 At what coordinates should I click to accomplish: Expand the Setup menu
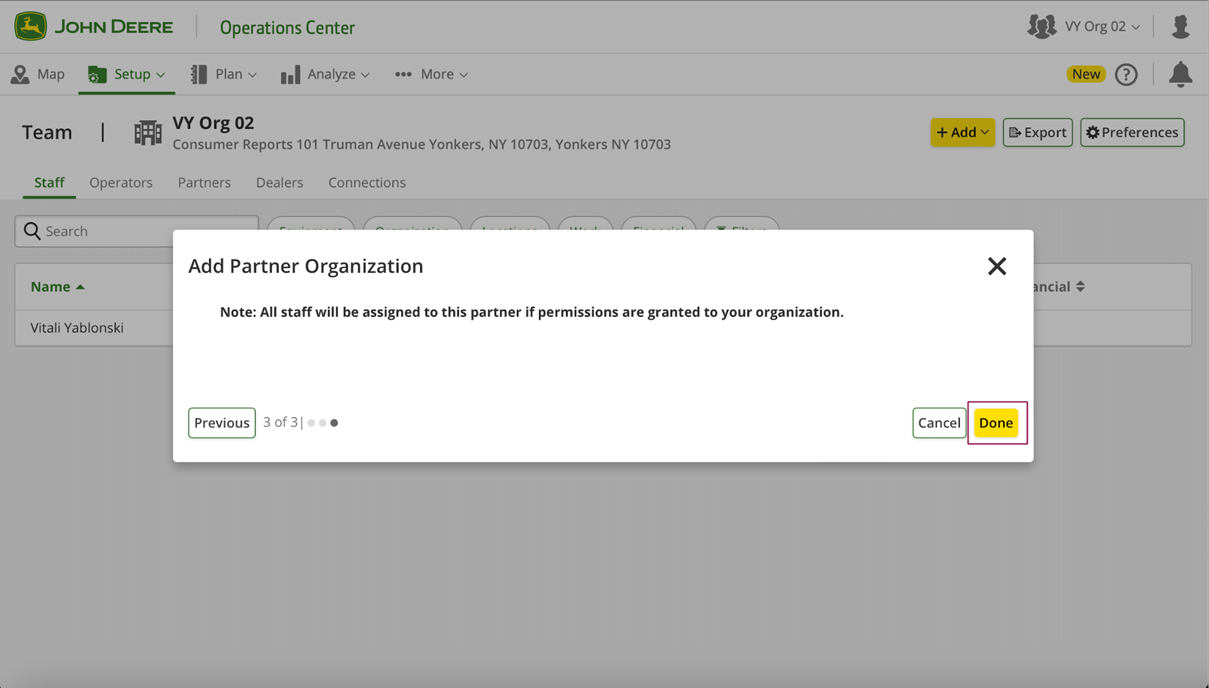(127, 74)
